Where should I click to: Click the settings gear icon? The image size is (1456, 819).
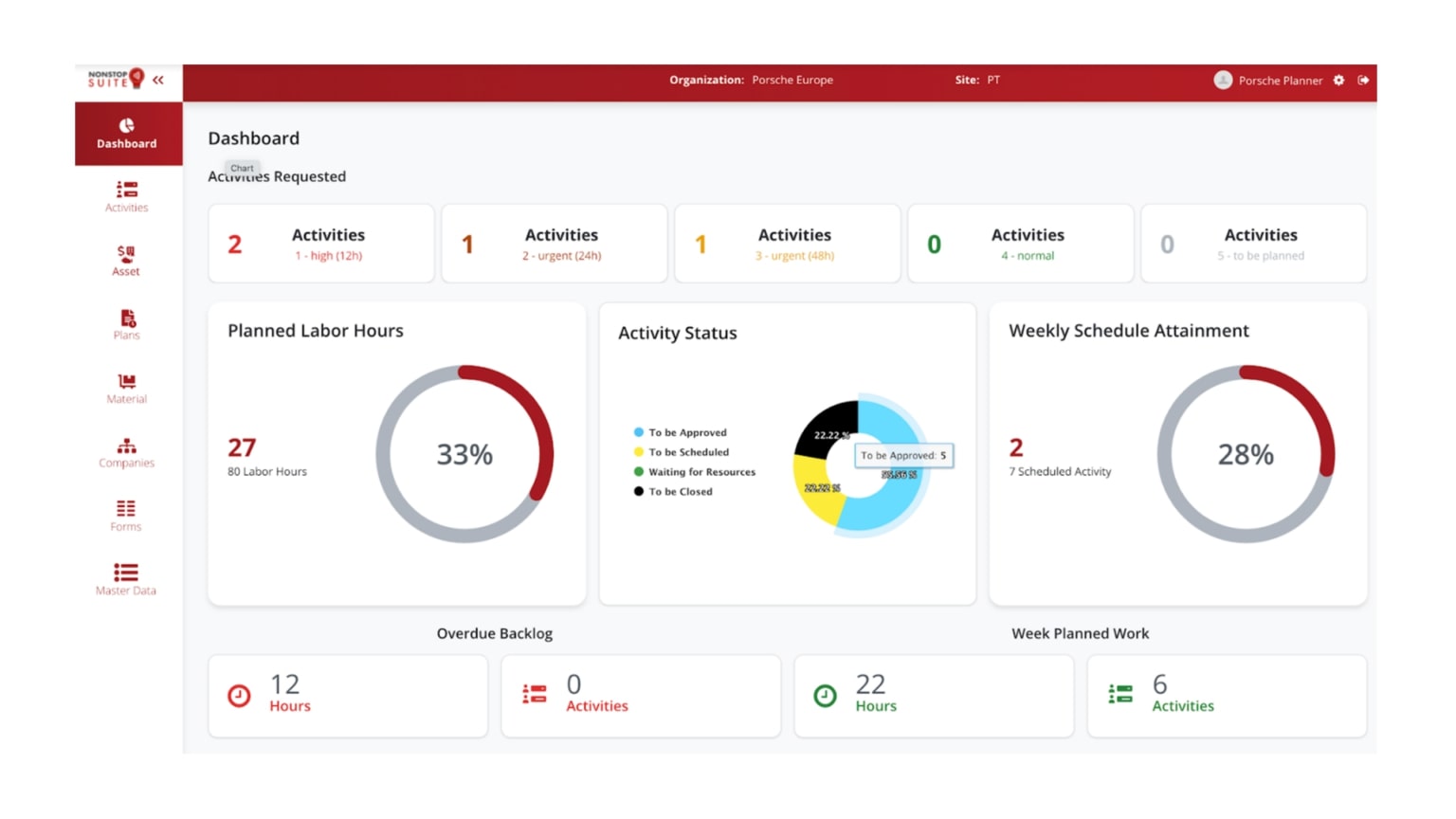click(x=1338, y=81)
